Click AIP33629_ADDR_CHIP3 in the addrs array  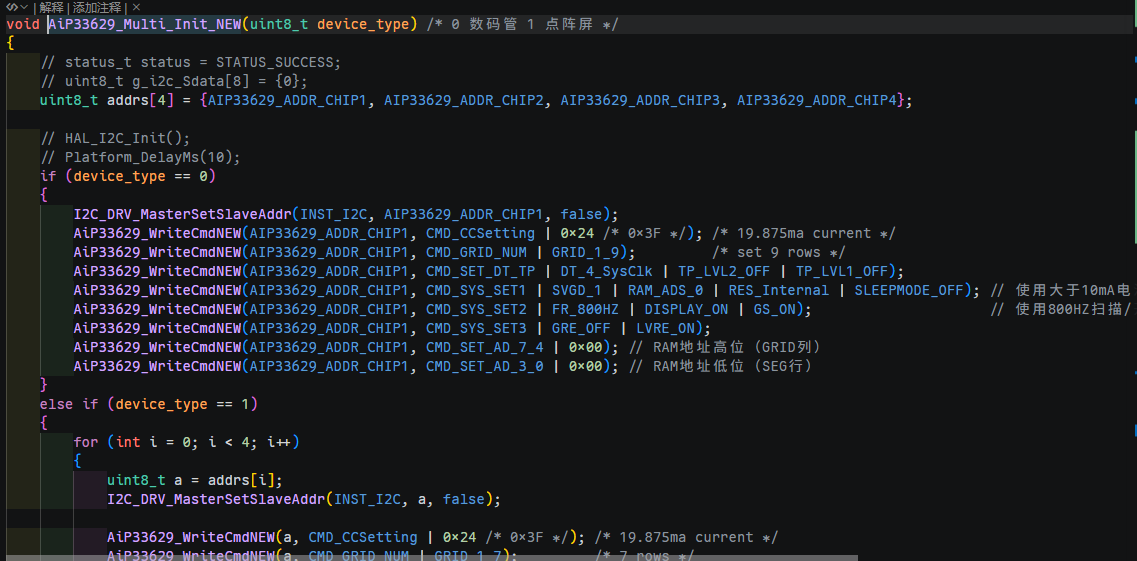pos(640,100)
